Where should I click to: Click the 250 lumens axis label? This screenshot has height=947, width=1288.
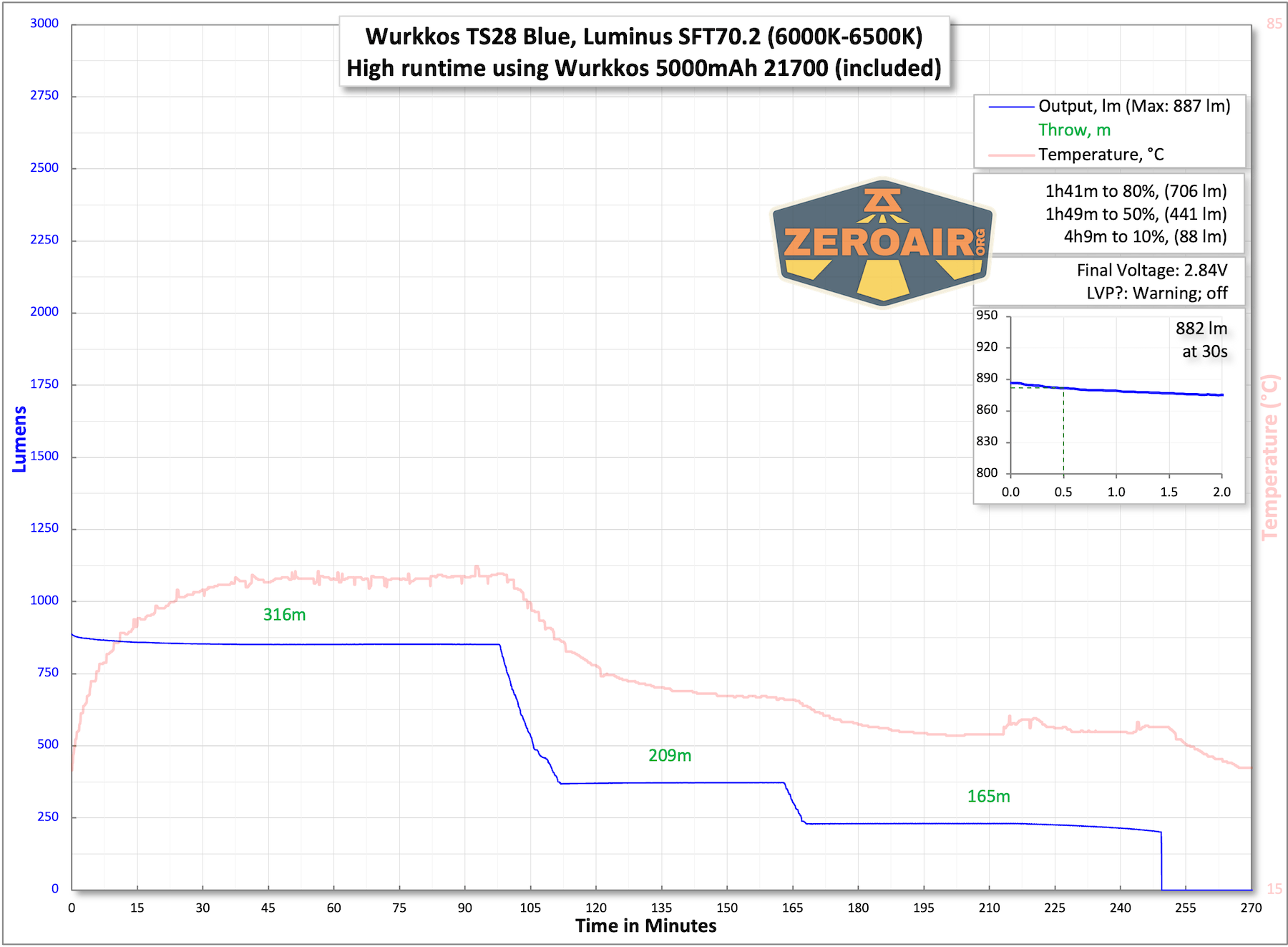(x=48, y=817)
